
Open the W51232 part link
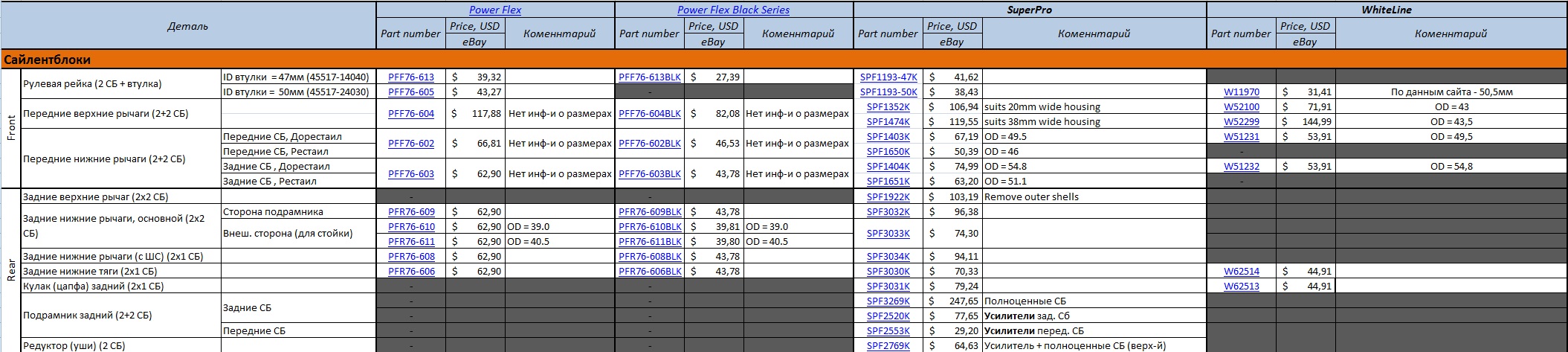pyautogui.click(x=1241, y=167)
